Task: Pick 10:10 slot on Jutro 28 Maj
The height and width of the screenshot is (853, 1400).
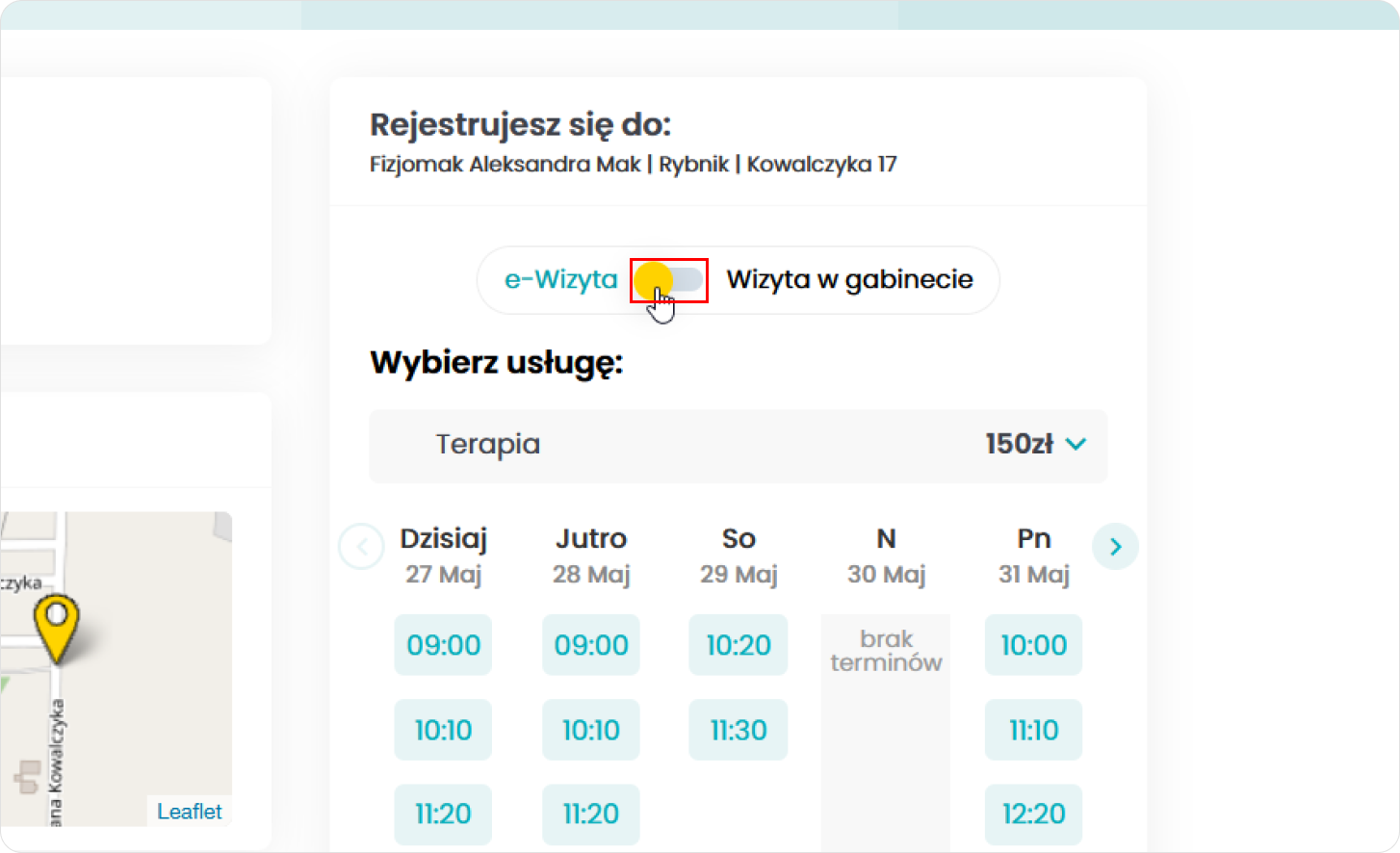Action: point(591,730)
